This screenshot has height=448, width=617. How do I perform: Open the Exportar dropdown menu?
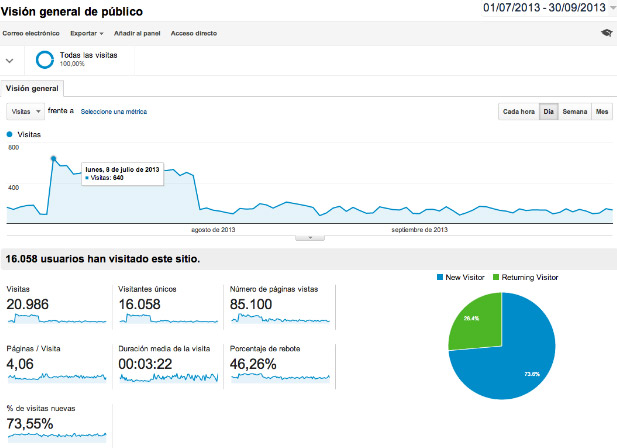(87, 33)
